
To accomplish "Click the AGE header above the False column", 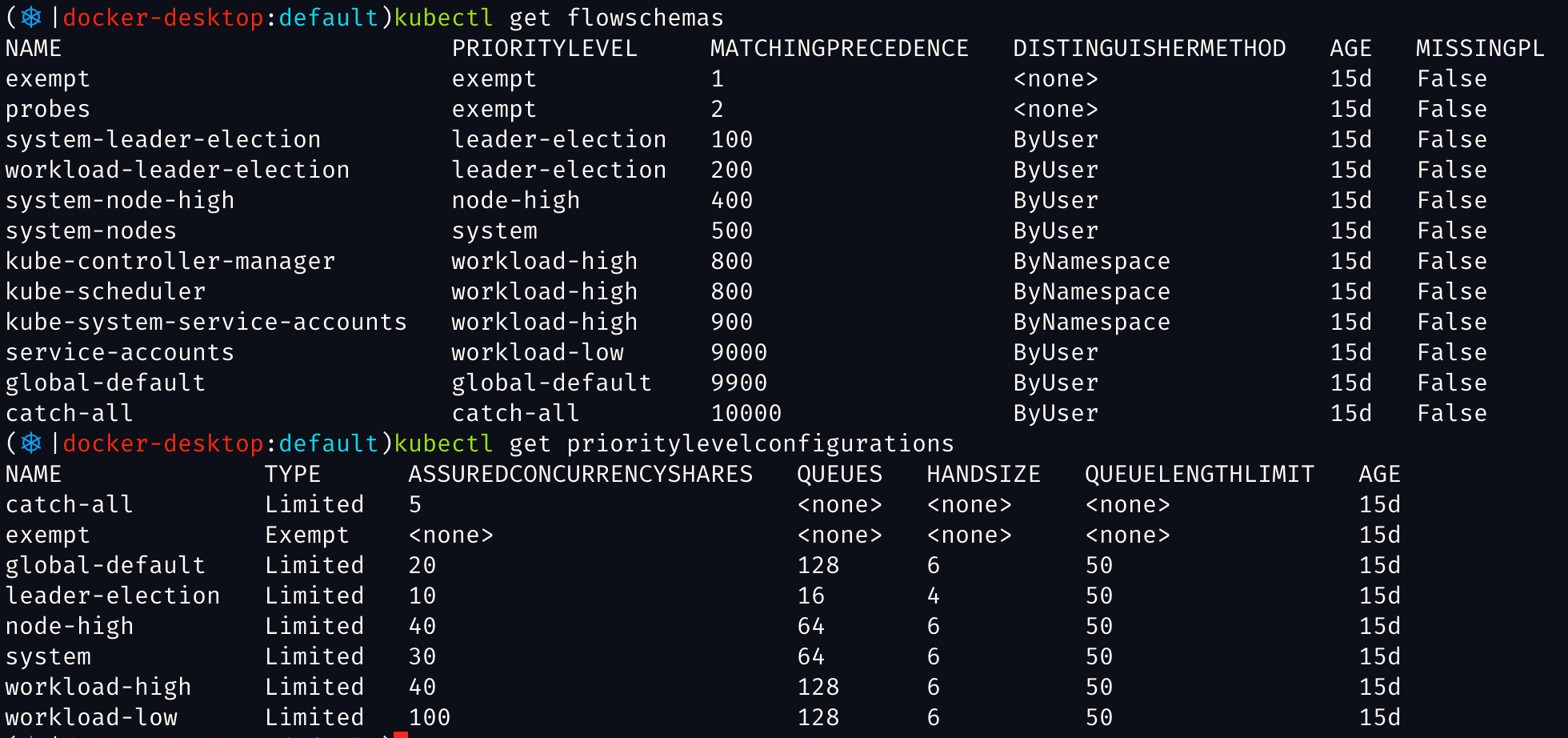I will (x=1351, y=48).
